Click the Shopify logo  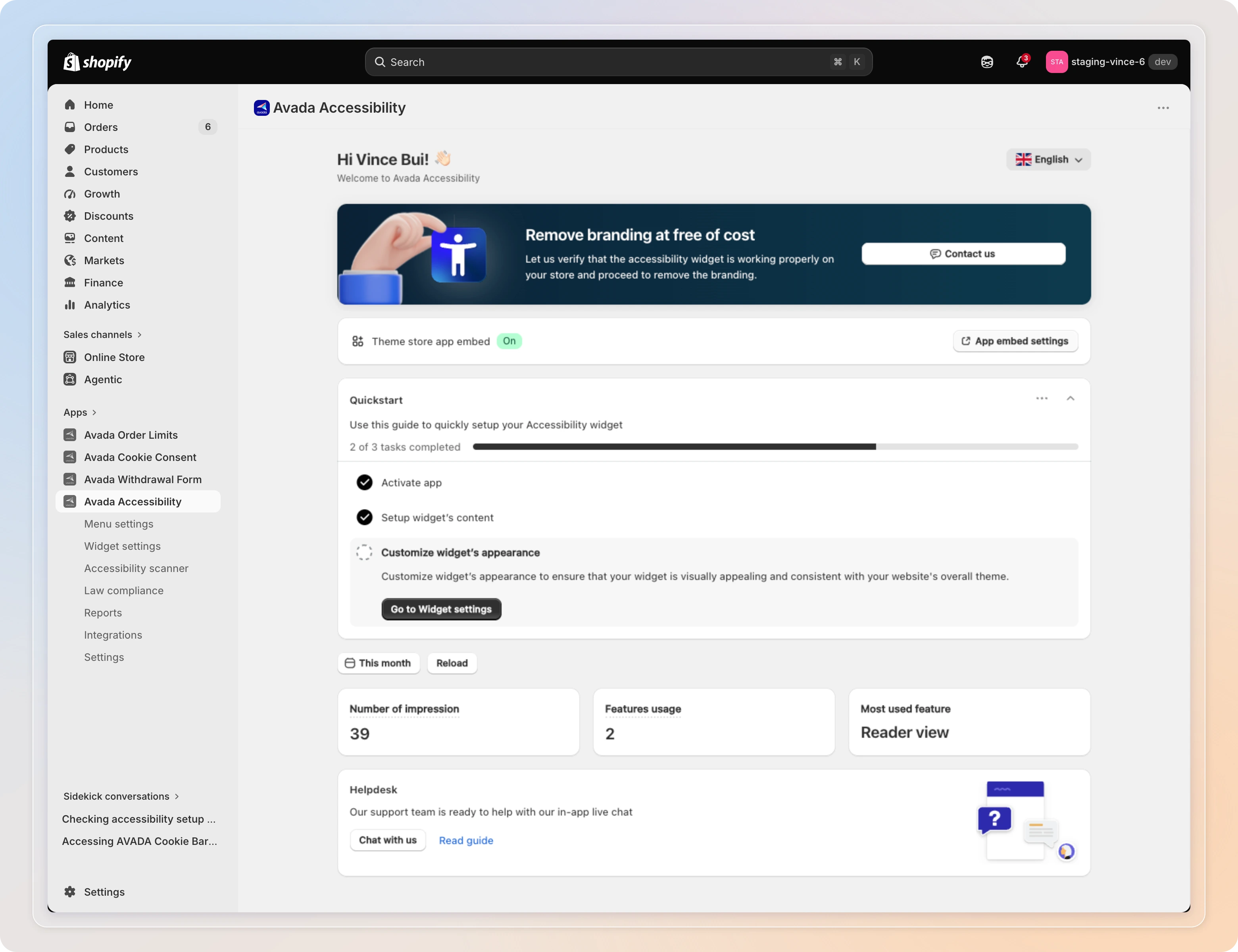(97, 62)
